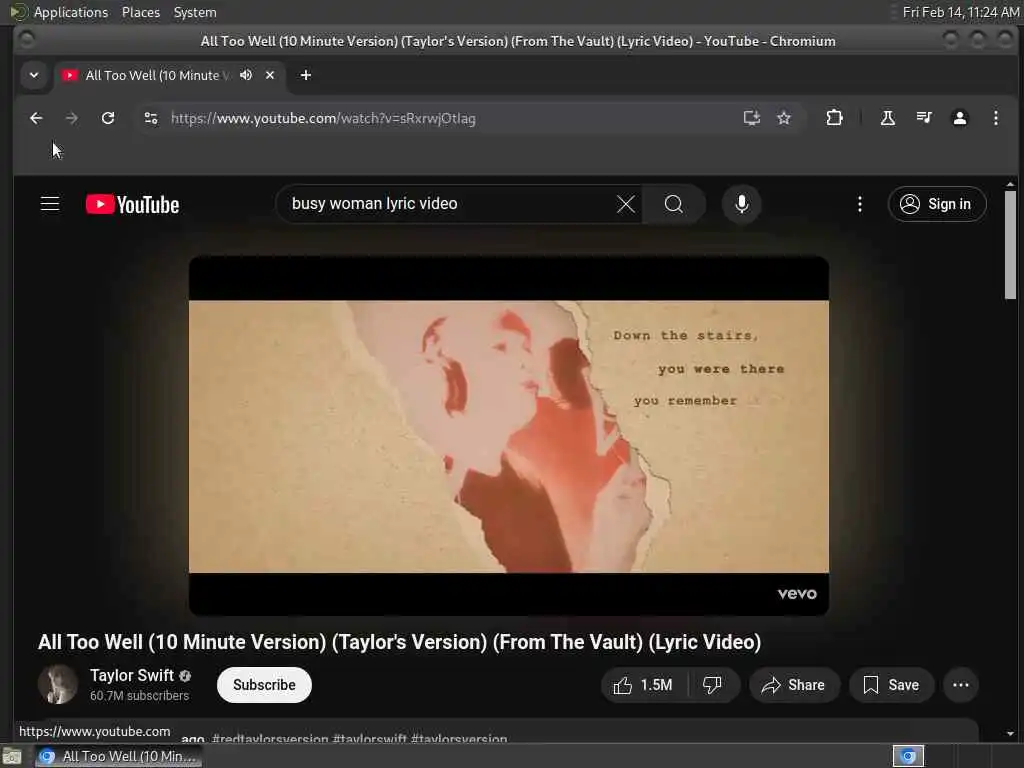1024x768 pixels.
Task: Open Chrome Labs flask icon
Action: coord(888,118)
